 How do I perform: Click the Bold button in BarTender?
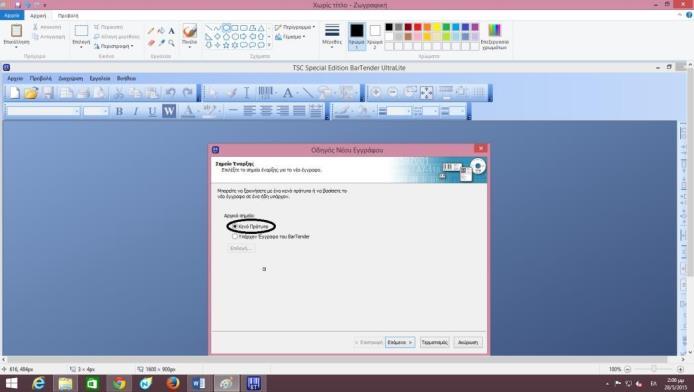point(119,111)
